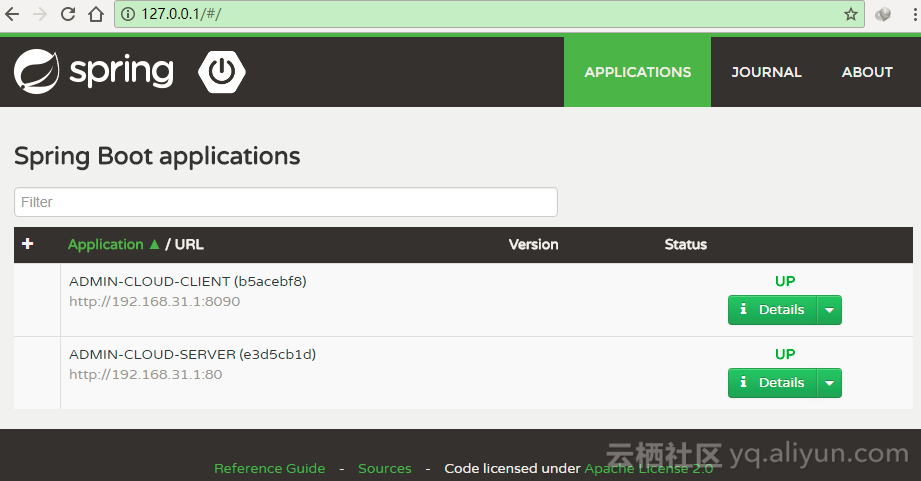The height and width of the screenshot is (481, 921).
Task: Click UP status of ADMIN-CLOUD-CLIENT
Action: tap(785, 281)
